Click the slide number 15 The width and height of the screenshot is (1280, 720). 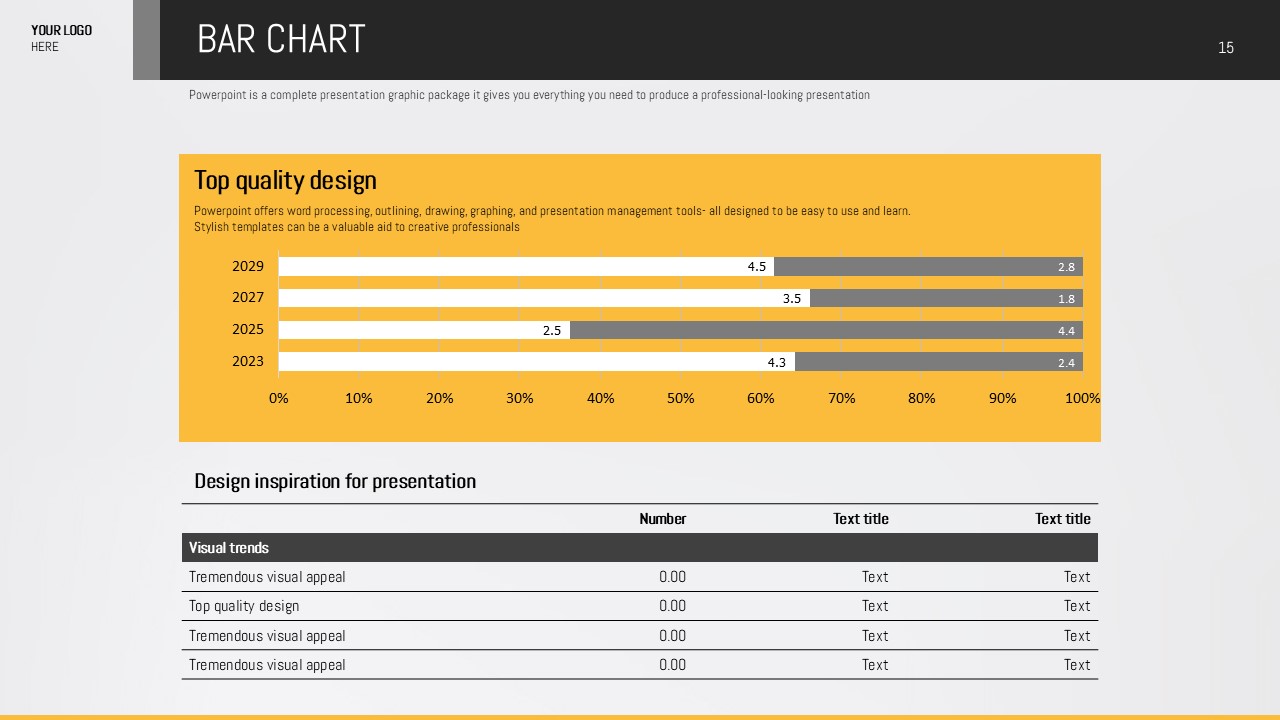pos(1225,48)
